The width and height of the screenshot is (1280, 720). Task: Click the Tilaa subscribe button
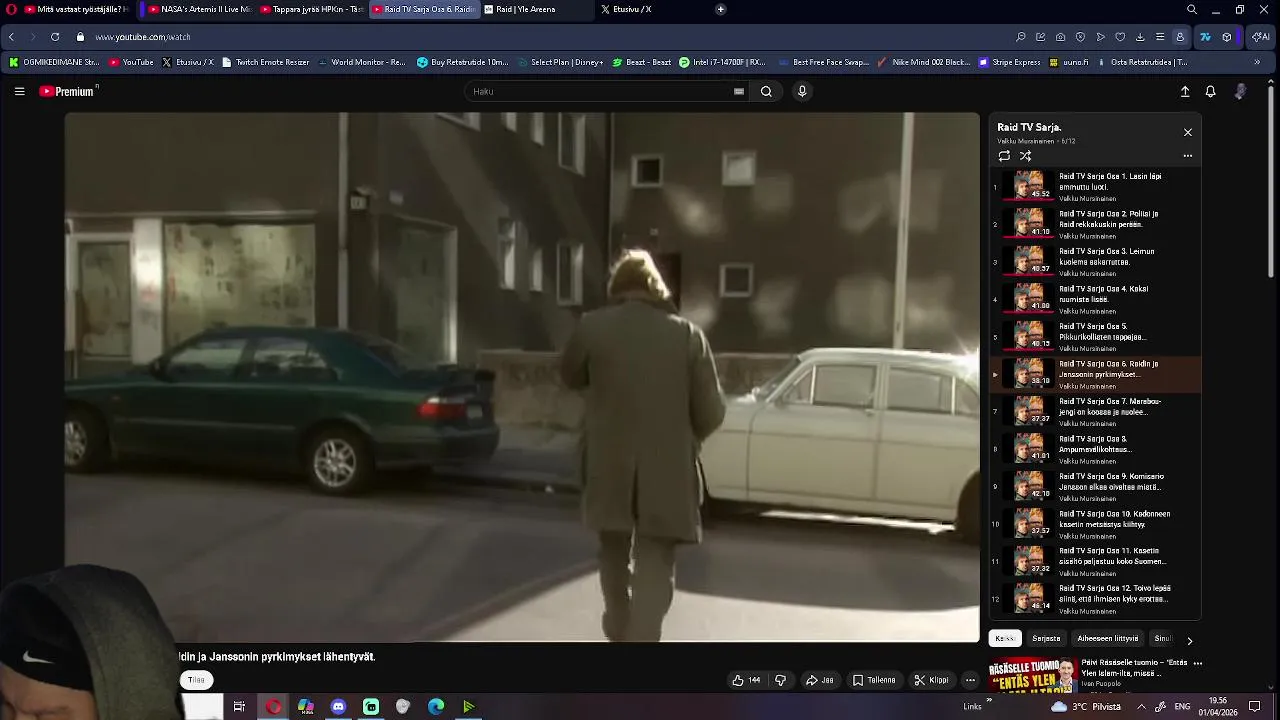pos(196,680)
